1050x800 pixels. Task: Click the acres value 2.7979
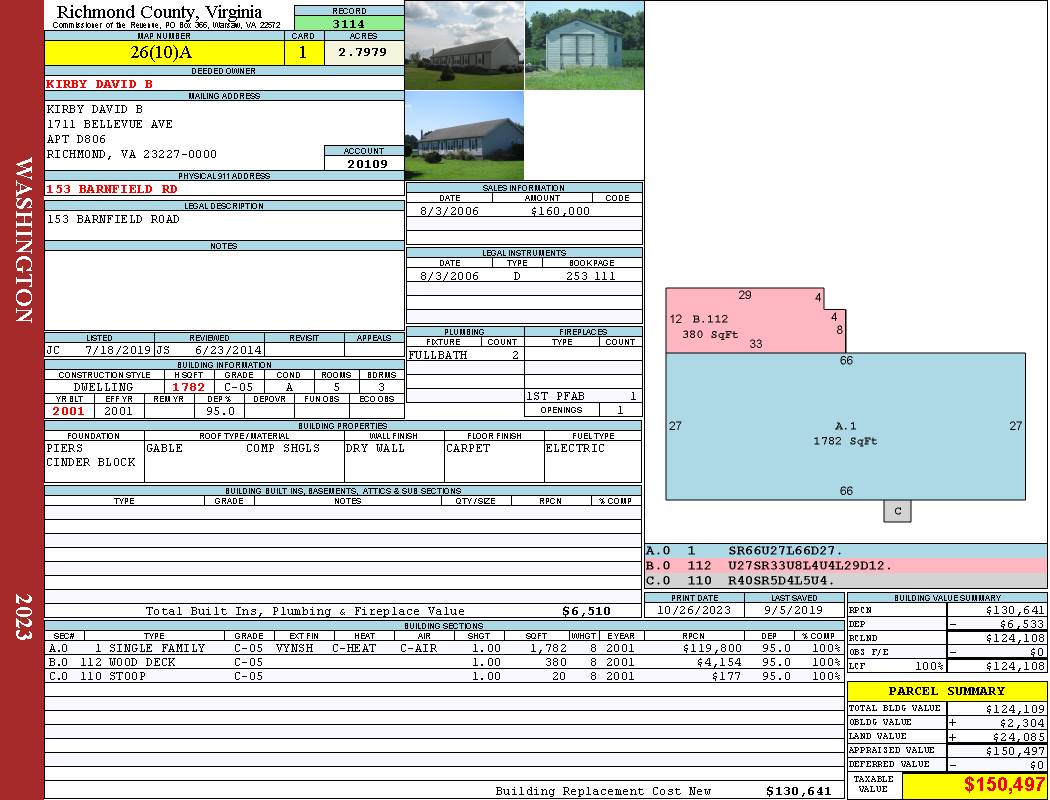(x=362, y=52)
